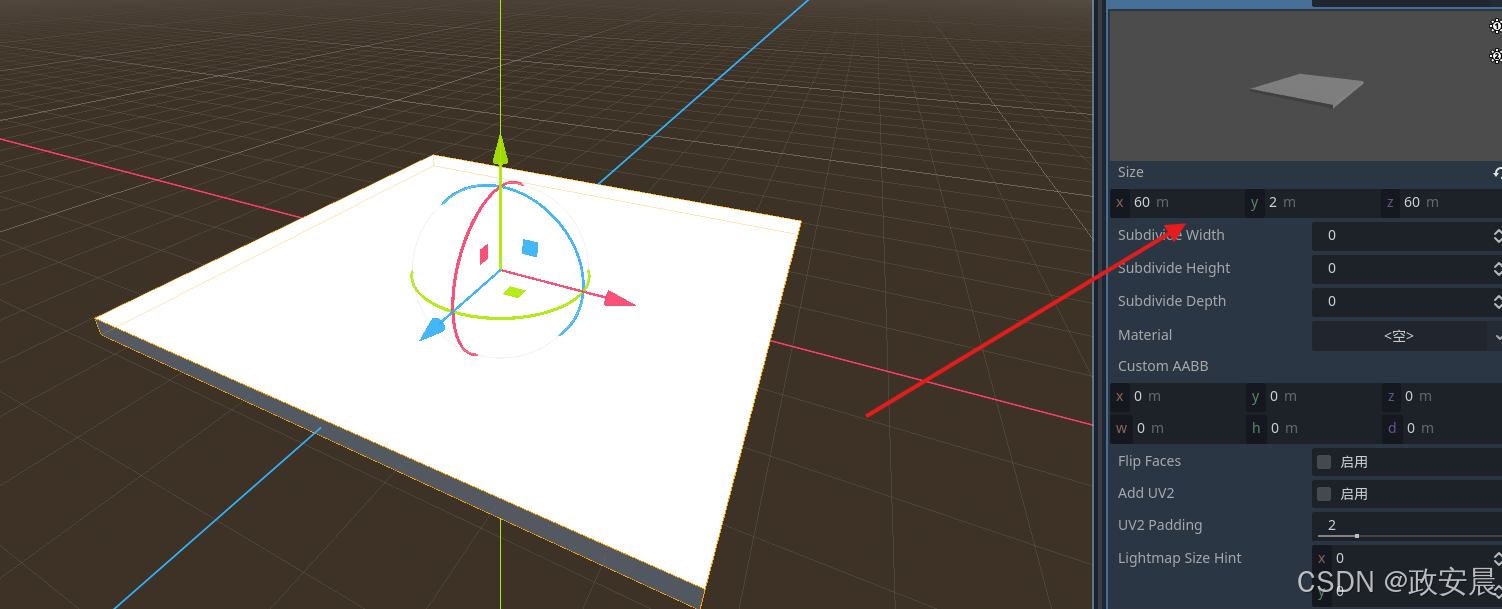Click the Size y field showing 2
The image size is (1502, 609).
pyautogui.click(x=1312, y=202)
